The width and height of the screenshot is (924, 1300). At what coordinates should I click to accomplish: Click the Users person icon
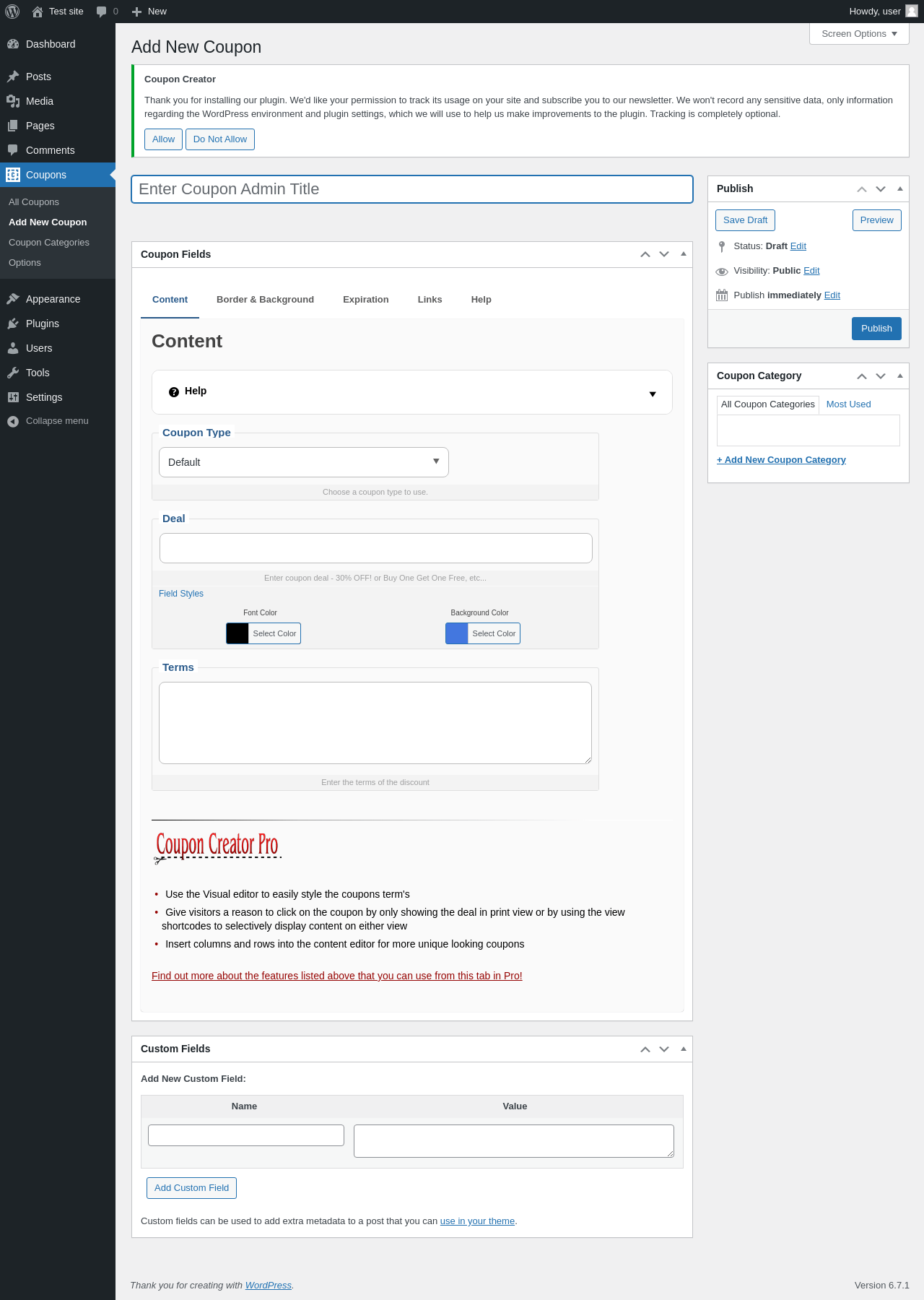(13, 348)
